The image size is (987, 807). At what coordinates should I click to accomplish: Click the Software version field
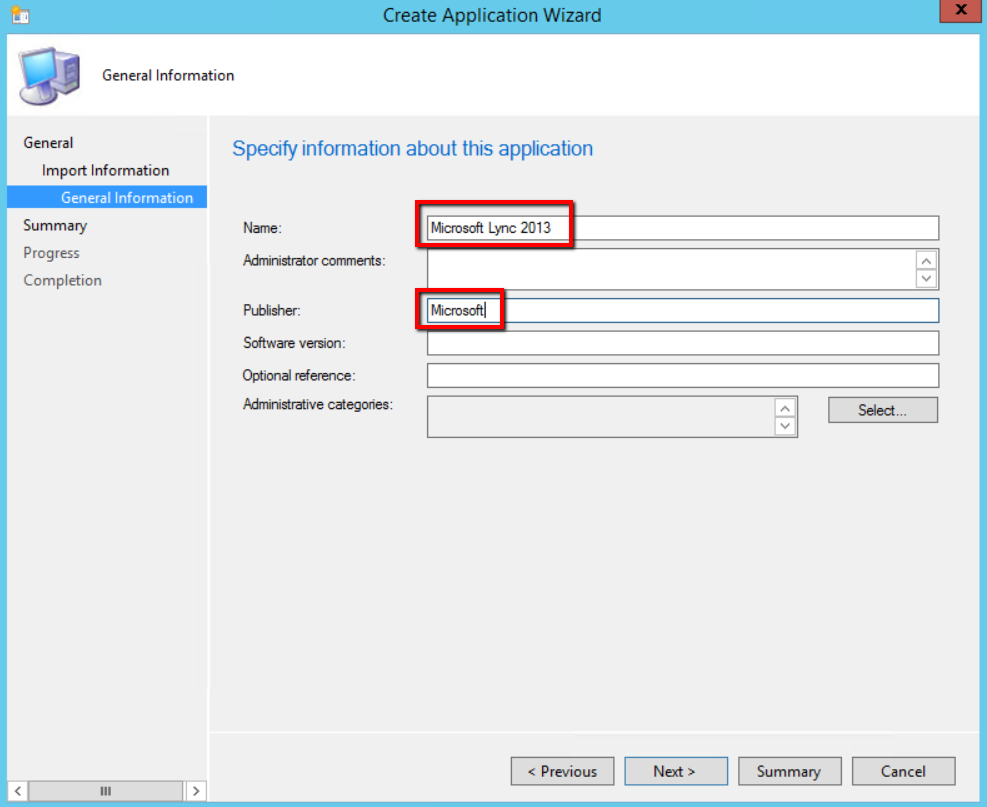pyautogui.click(x=682, y=343)
